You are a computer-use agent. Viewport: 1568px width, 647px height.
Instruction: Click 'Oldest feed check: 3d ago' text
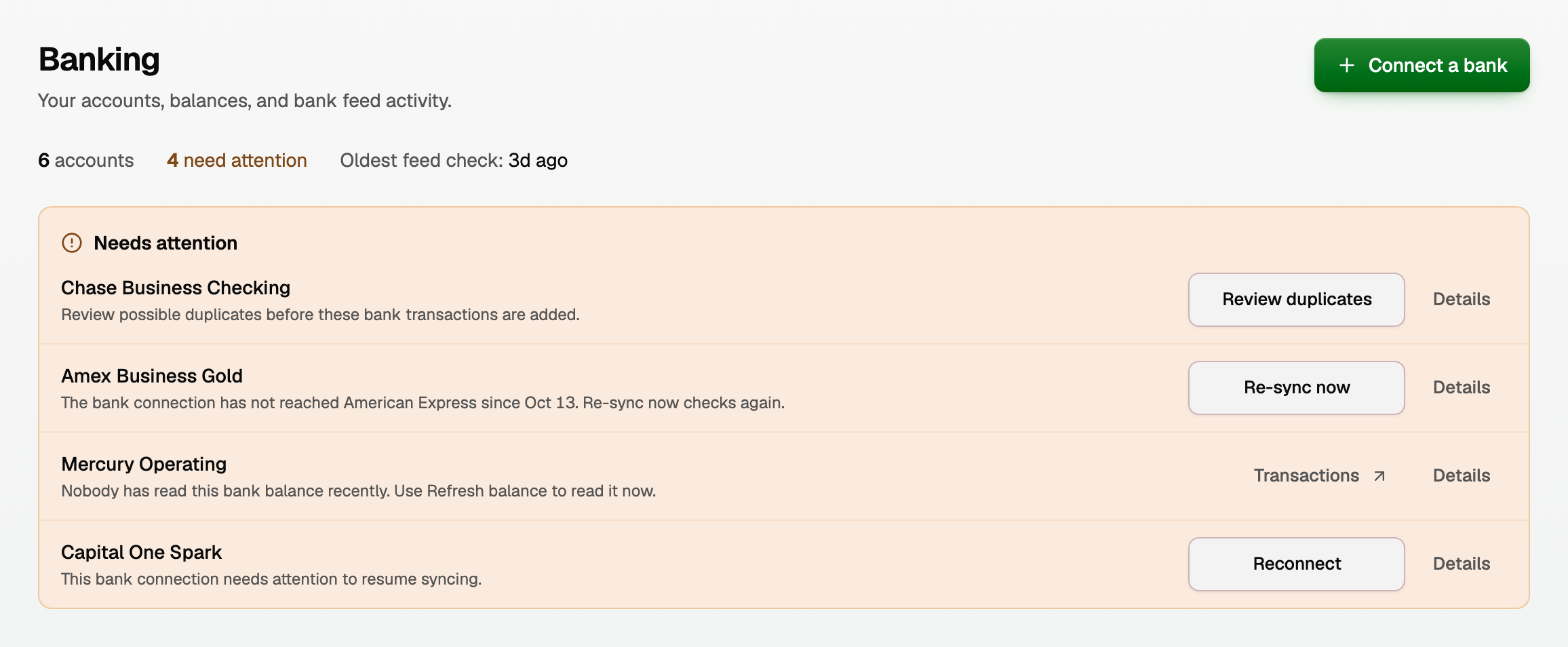(x=454, y=160)
